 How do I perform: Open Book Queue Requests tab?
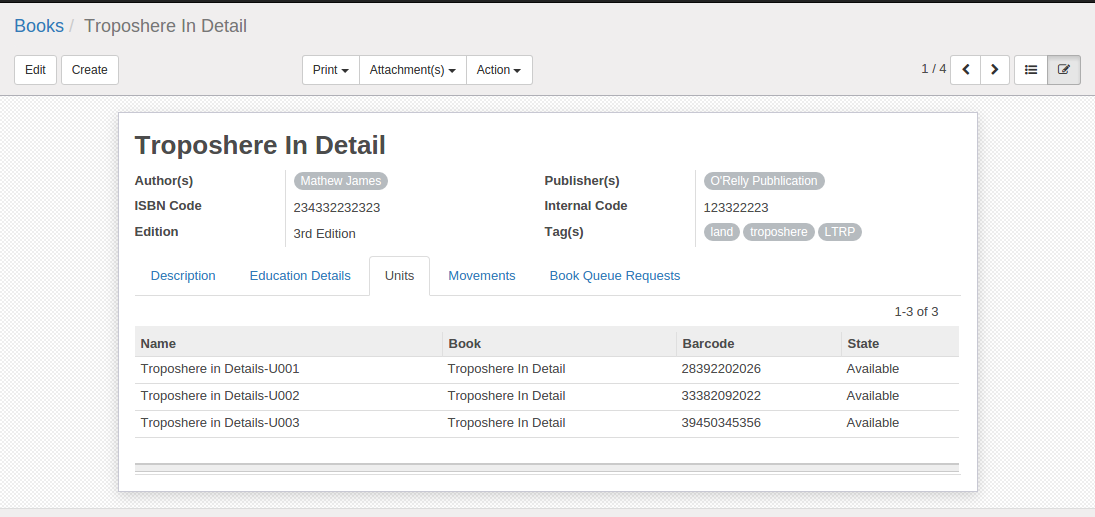point(615,276)
